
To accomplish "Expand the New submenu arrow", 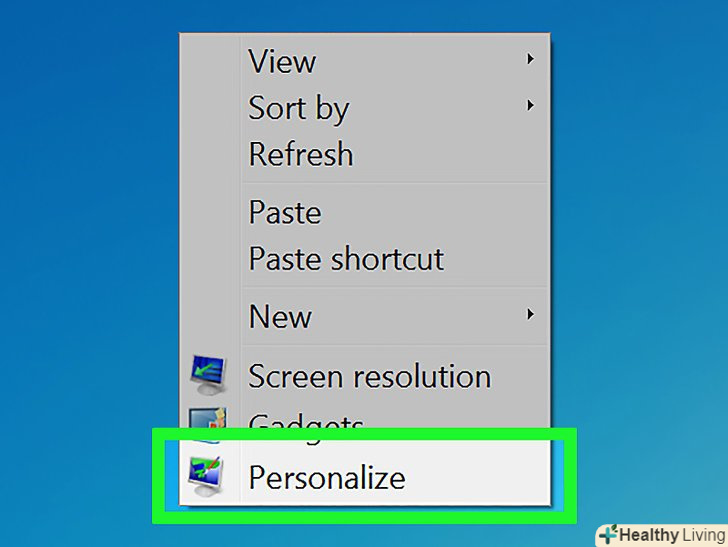I will (x=530, y=316).
